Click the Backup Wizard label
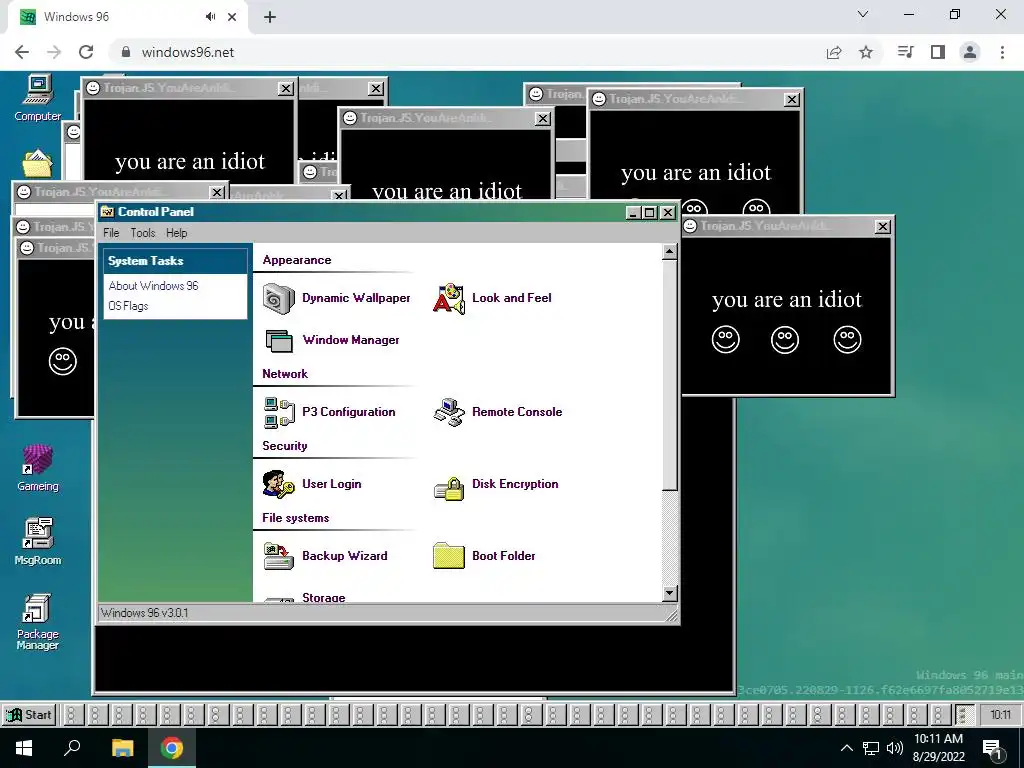 click(344, 556)
